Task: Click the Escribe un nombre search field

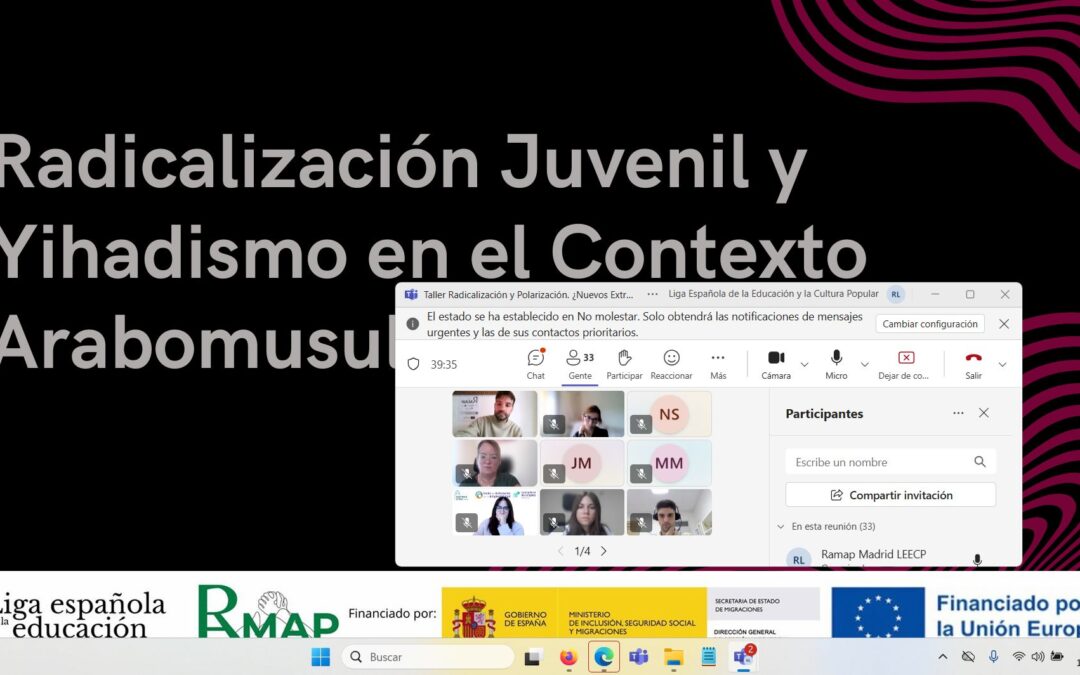Action: point(880,462)
